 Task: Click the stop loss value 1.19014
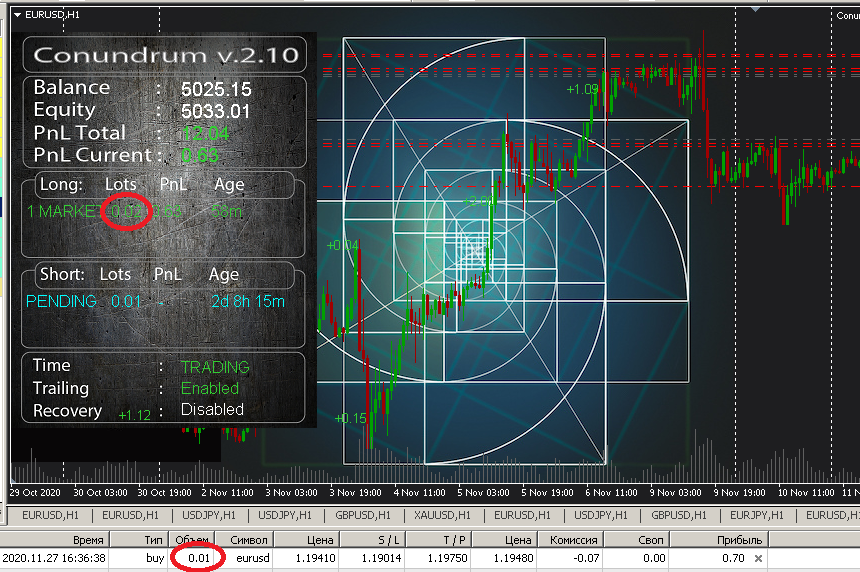[x=381, y=558]
